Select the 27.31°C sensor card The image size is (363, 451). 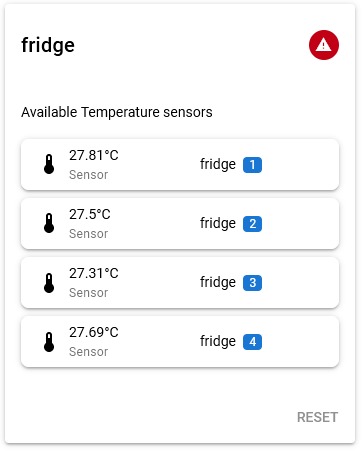(x=180, y=283)
